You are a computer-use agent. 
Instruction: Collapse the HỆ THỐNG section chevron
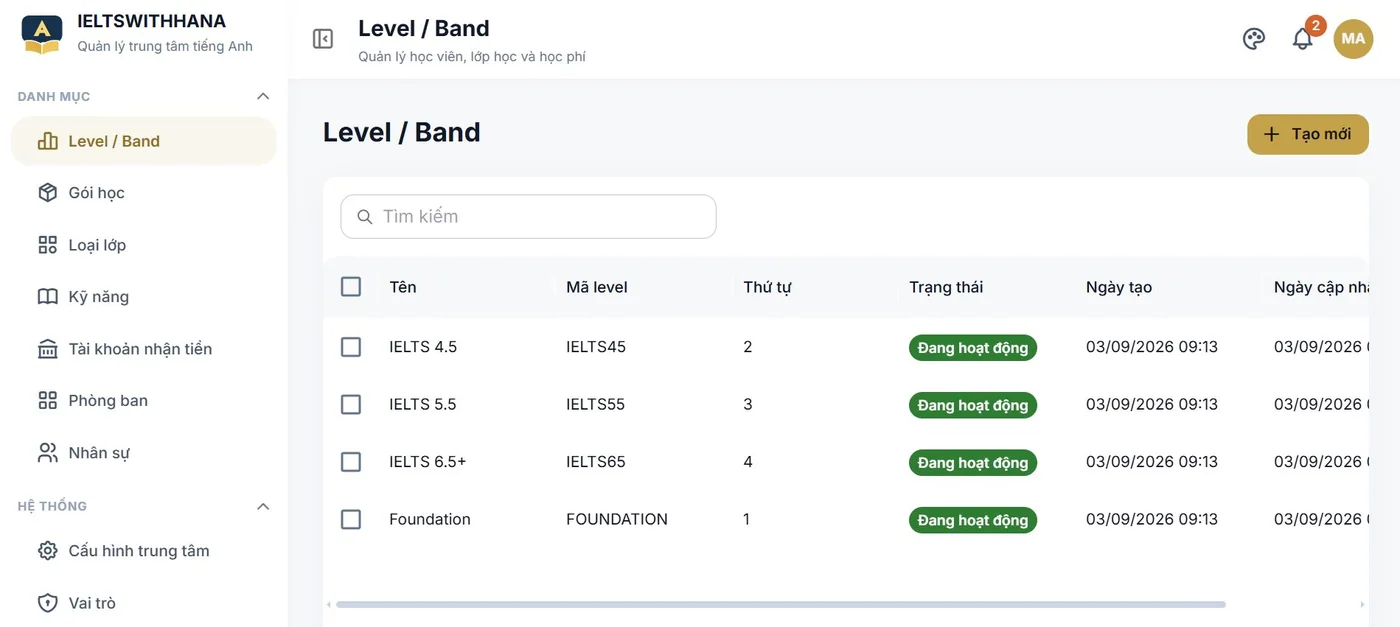click(263, 506)
